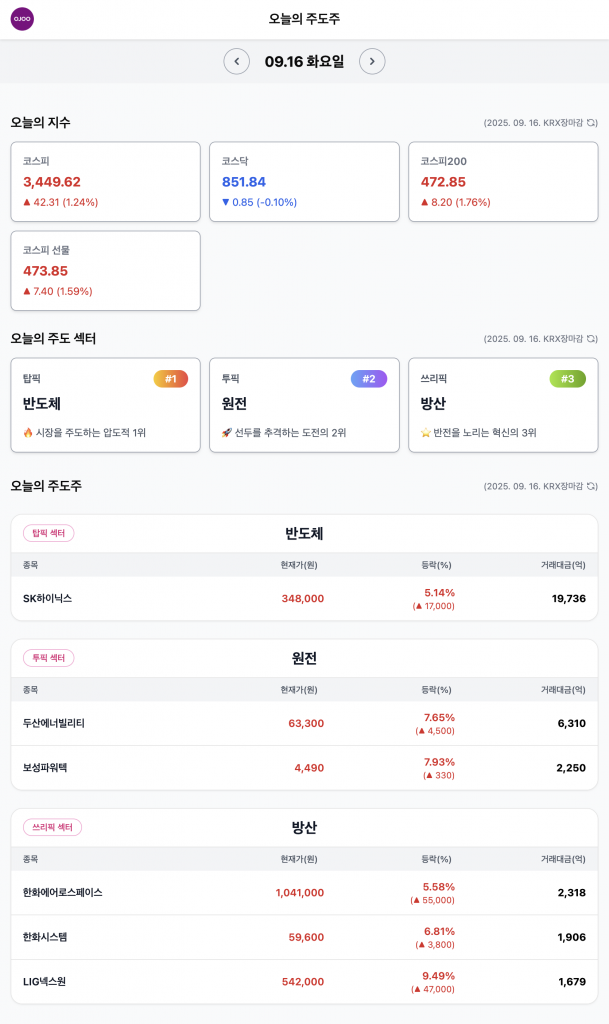Open the 한화에어로스페이스 stock row
The image size is (609, 1024).
click(x=304, y=892)
